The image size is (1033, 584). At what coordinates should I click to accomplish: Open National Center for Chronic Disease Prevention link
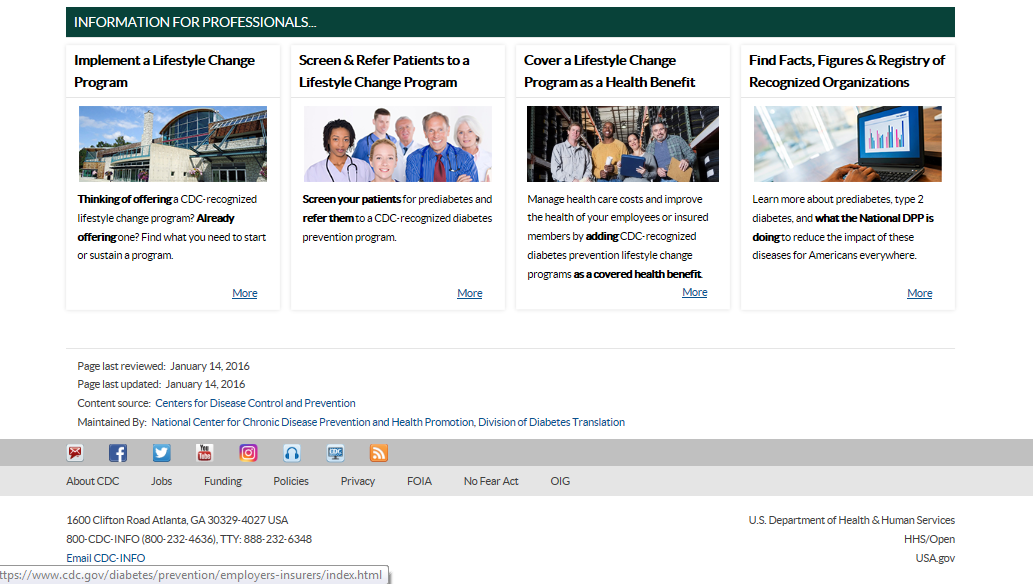pos(312,422)
